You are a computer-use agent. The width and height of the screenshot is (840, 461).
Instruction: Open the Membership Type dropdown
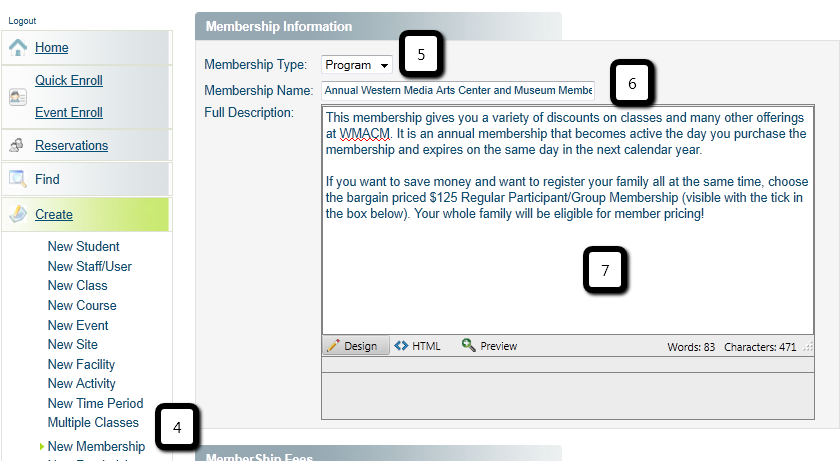[358, 65]
